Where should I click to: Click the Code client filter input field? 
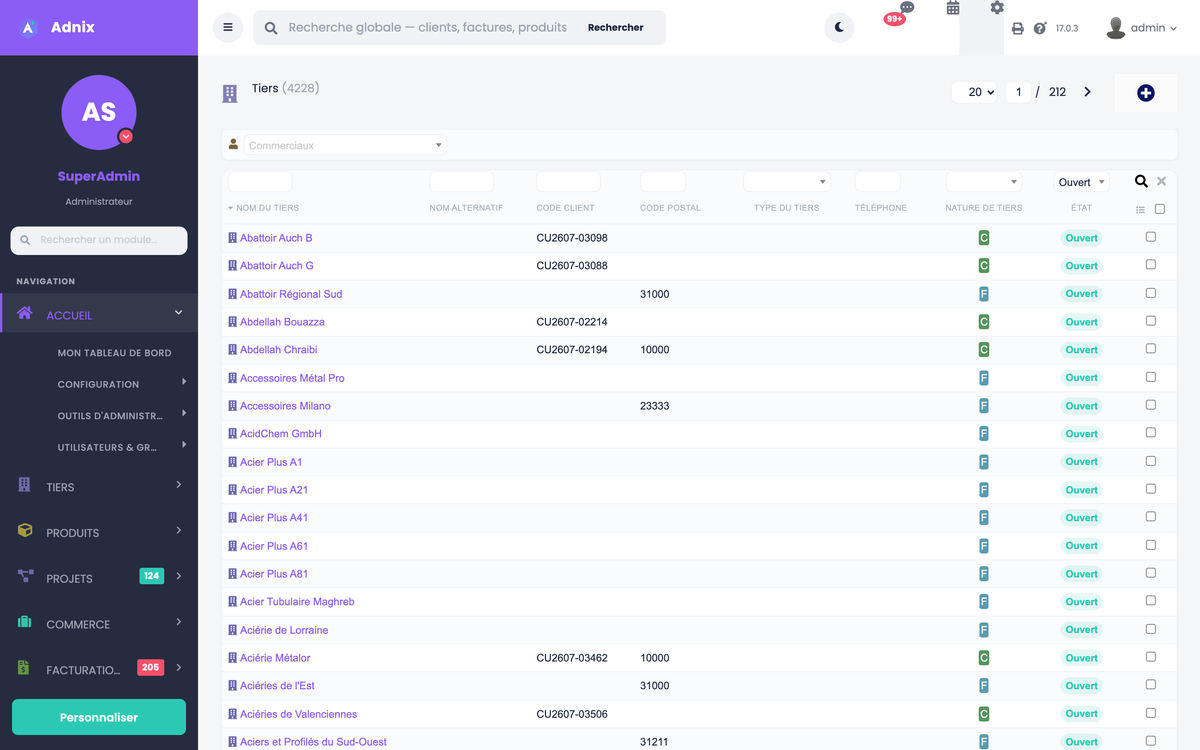point(568,182)
